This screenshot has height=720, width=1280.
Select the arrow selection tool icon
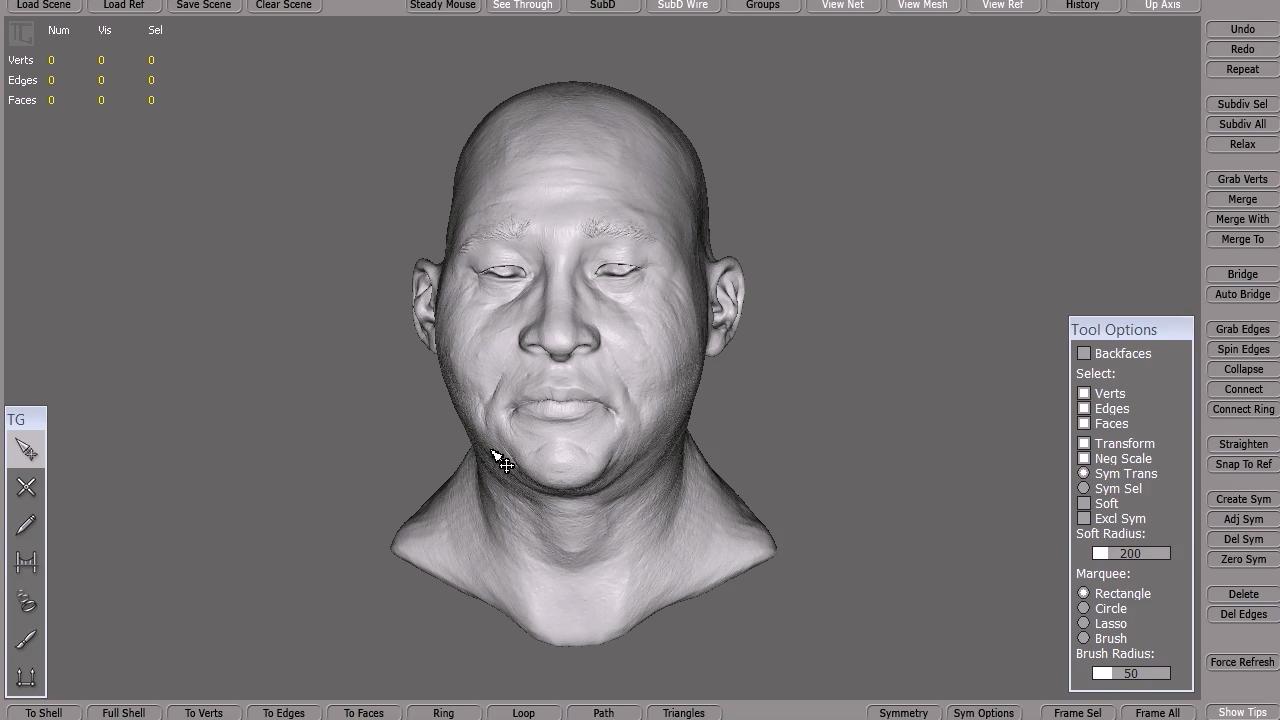[26, 451]
